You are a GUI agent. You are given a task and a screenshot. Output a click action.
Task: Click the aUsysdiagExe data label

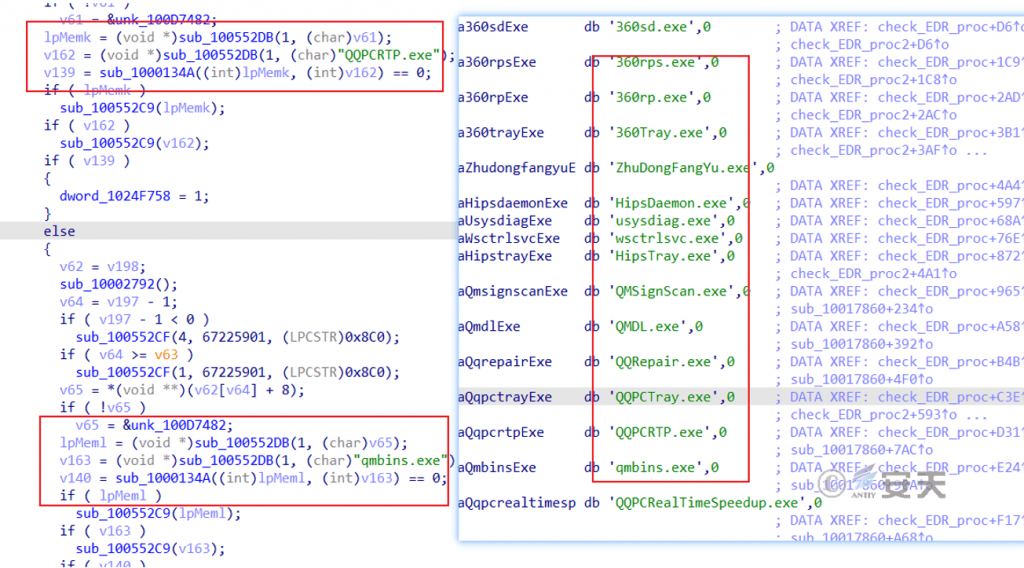point(505,221)
